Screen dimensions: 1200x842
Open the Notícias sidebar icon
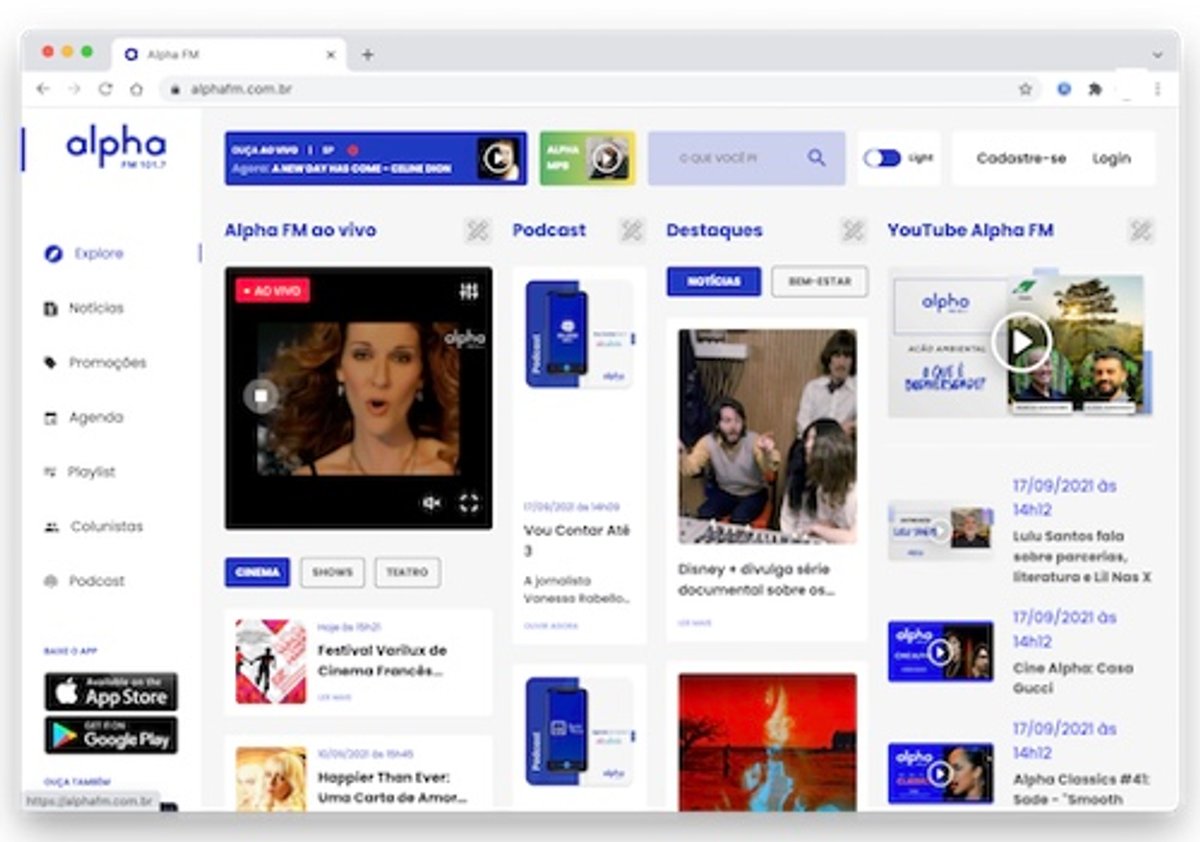point(51,309)
